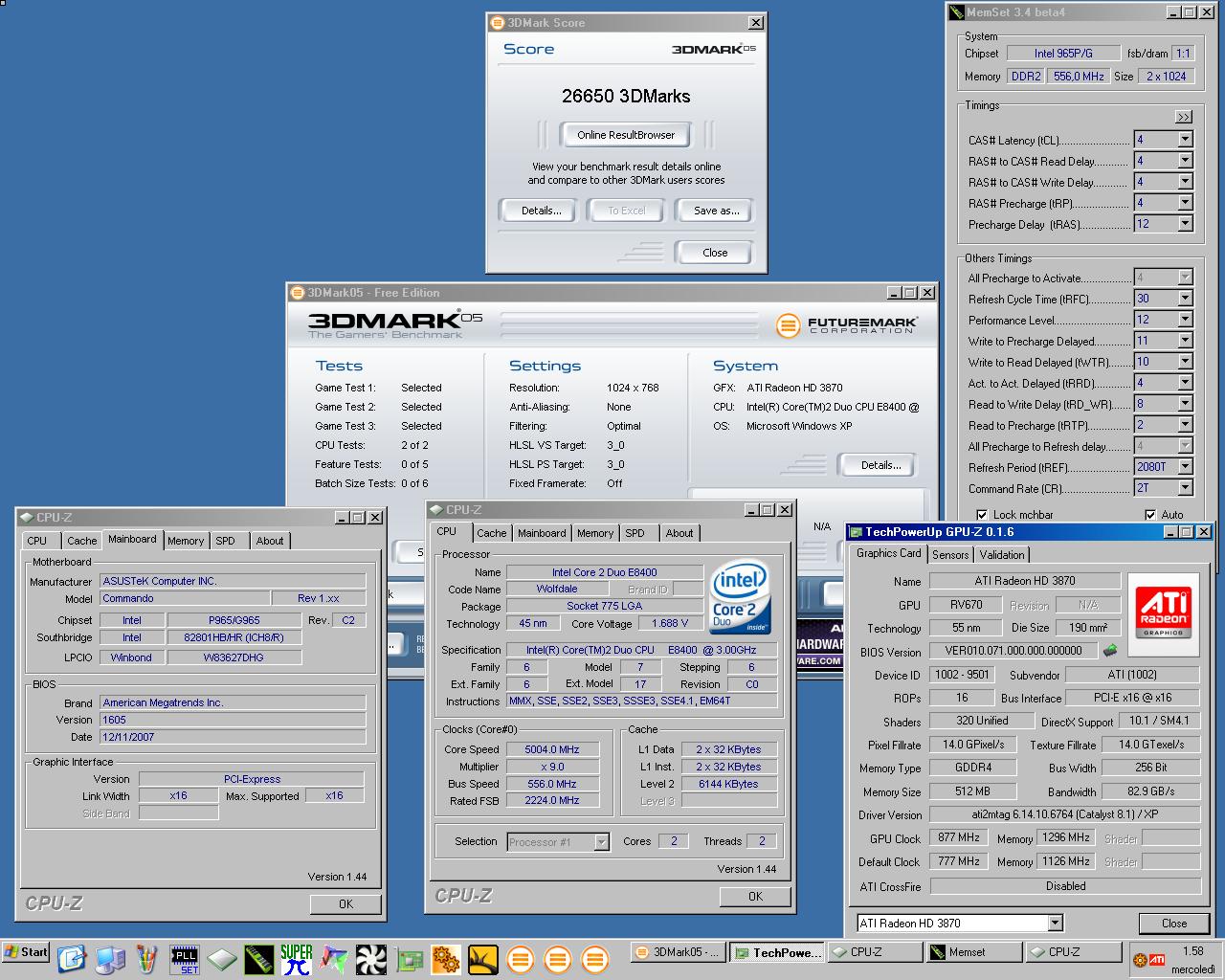Open the SuperPi quick launch icon
Screen dimensions: 1225x980
[297, 959]
